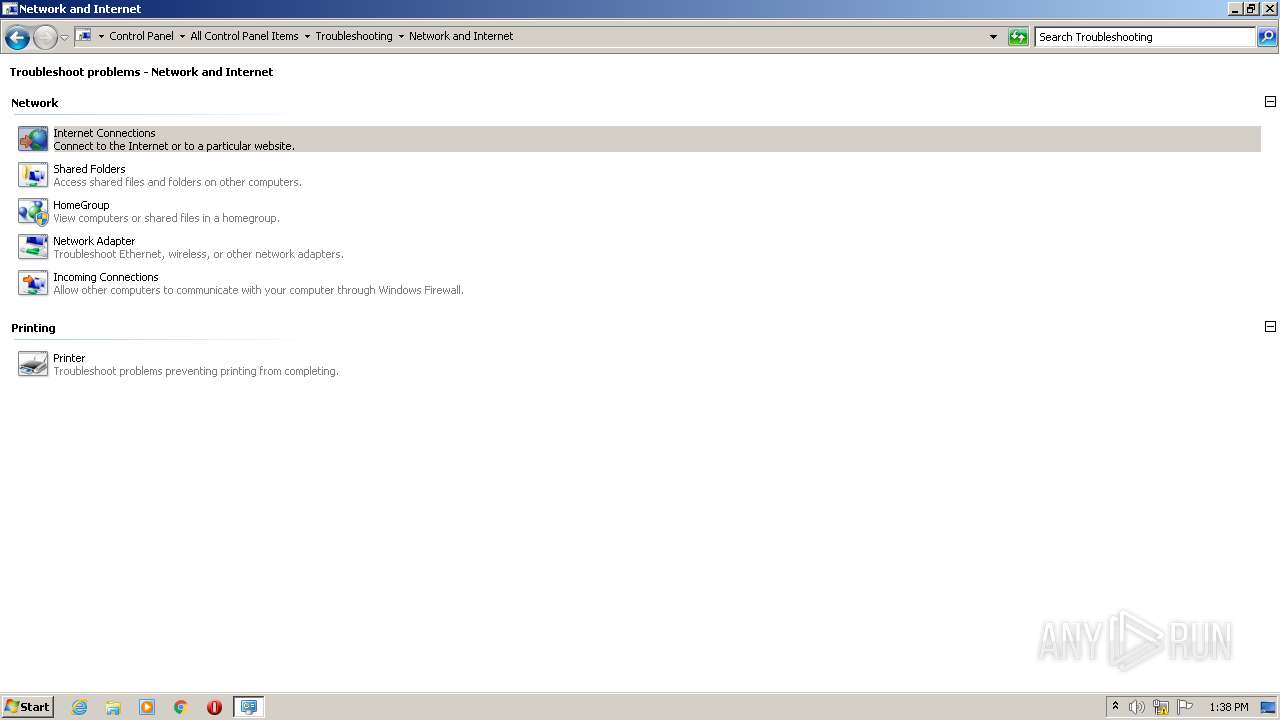Image resolution: width=1280 pixels, height=720 pixels.
Task: Launch Google Chrome from taskbar
Action: click(x=181, y=707)
